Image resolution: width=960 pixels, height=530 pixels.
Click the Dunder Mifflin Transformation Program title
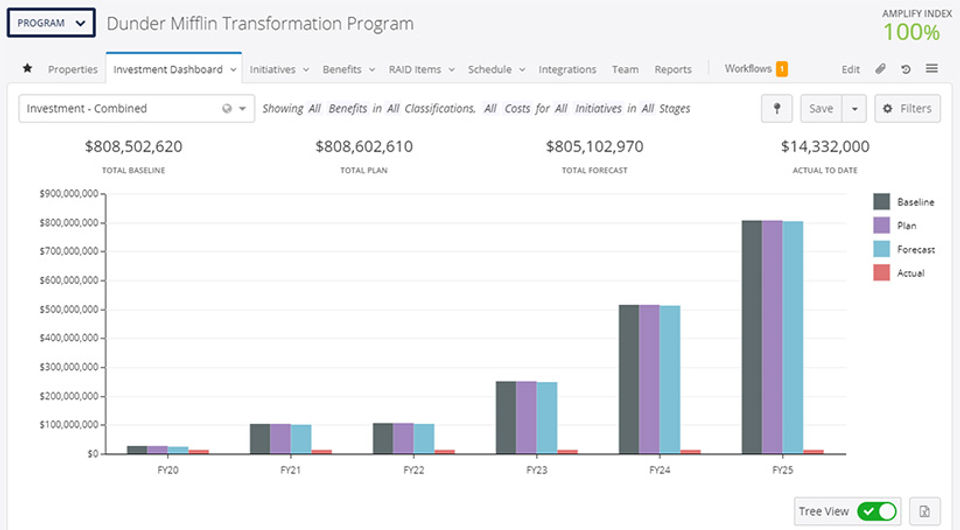pos(260,23)
